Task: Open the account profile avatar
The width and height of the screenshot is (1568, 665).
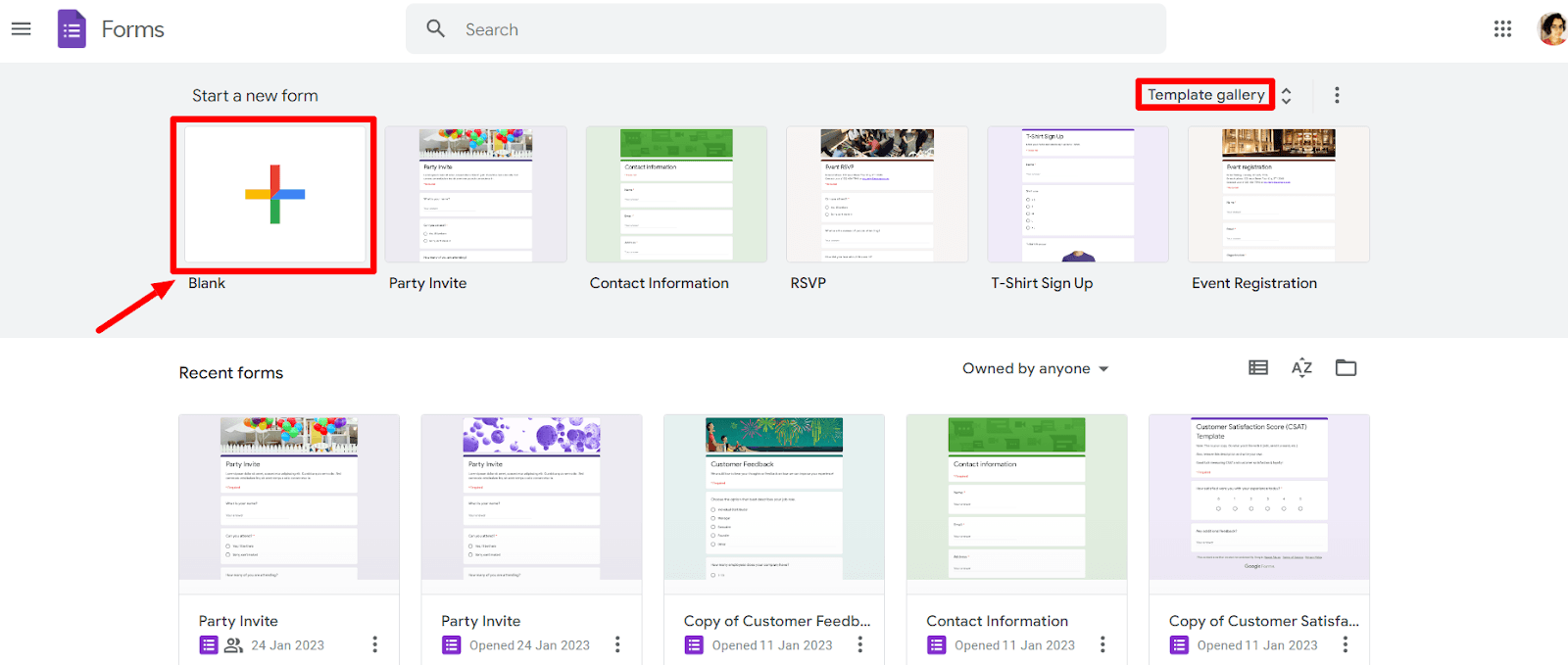Action: tap(1553, 29)
